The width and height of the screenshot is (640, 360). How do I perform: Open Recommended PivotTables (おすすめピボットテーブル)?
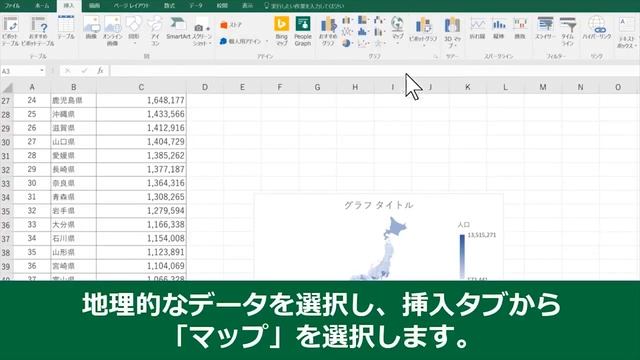[x=38, y=31]
